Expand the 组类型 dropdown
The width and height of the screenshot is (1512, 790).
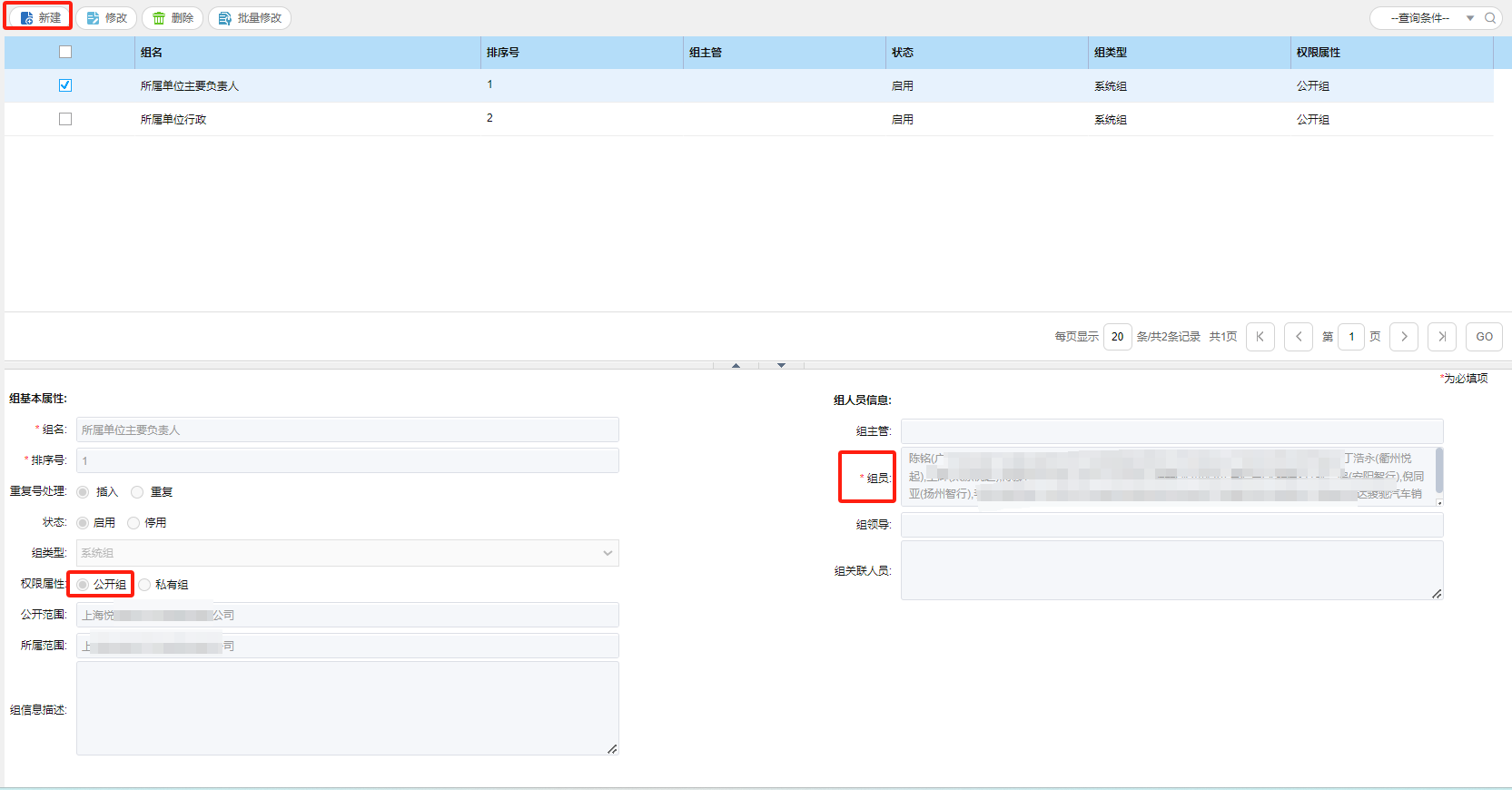(x=608, y=553)
